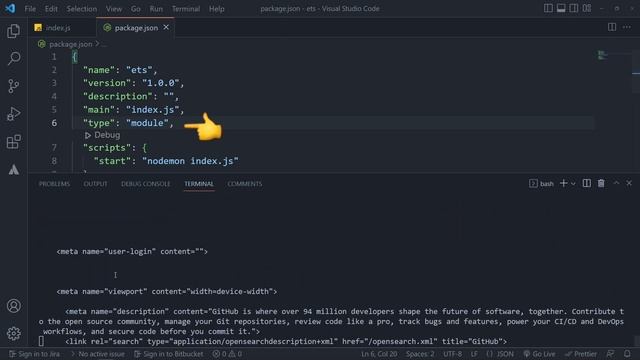Switch to the index.js tab
This screenshot has width=640, height=360.
58,28
